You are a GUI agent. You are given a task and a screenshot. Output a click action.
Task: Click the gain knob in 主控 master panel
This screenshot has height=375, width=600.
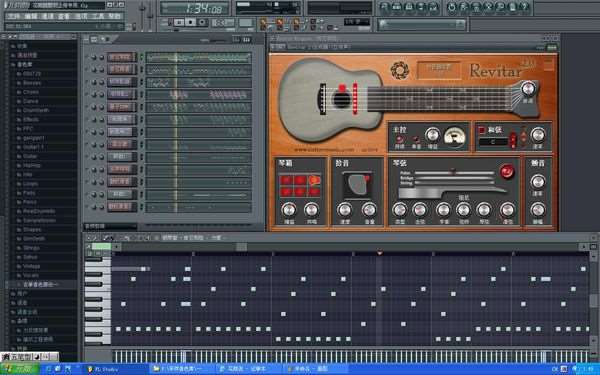click(x=432, y=135)
